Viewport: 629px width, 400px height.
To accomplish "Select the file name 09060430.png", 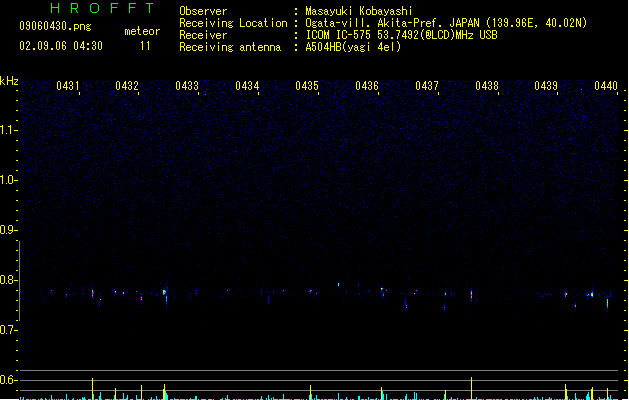I will [55, 26].
